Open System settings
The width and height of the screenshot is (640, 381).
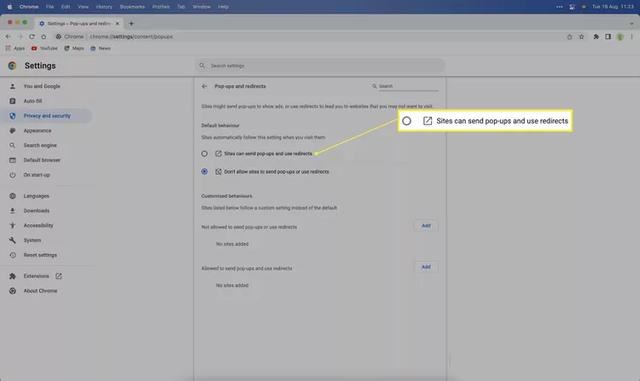coord(32,240)
